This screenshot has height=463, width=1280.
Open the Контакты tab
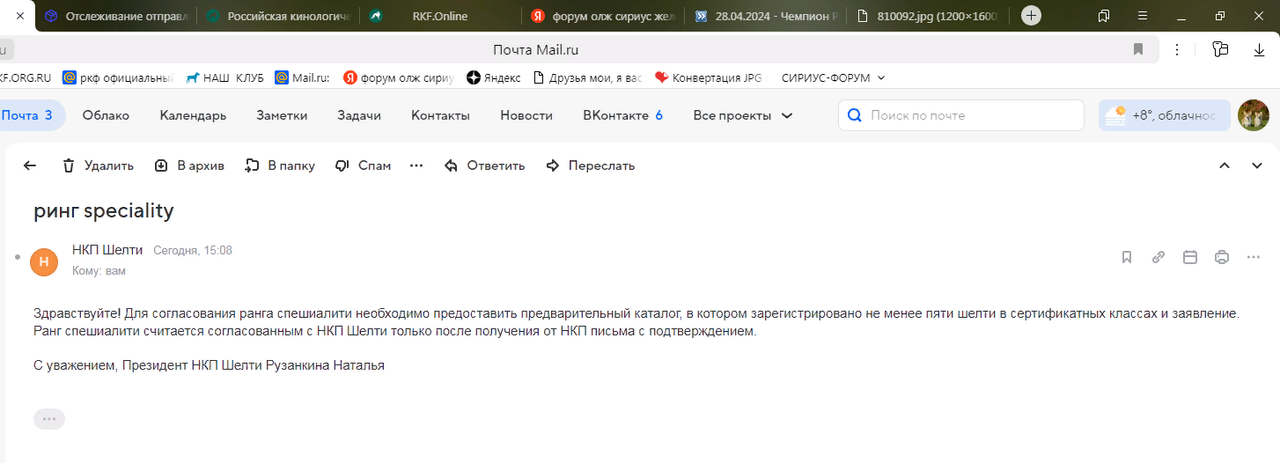(440, 115)
